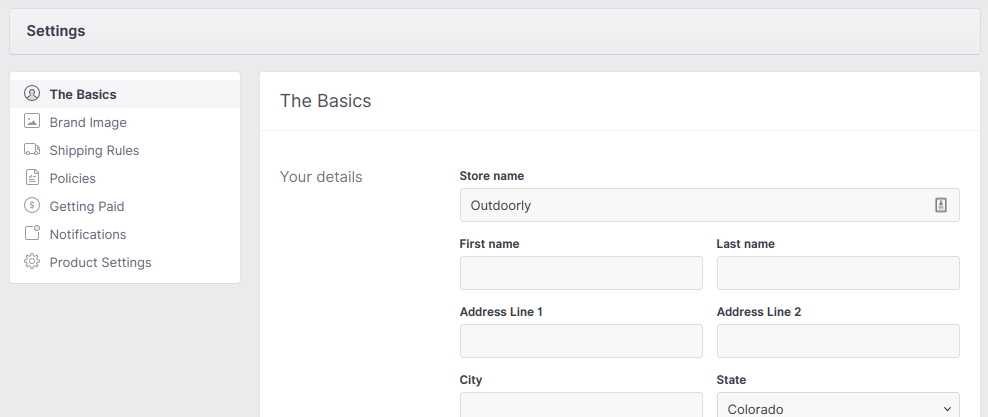Open the State dropdown showing Colorado
This screenshot has width=988, height=417.
click(x=838, y=408)
